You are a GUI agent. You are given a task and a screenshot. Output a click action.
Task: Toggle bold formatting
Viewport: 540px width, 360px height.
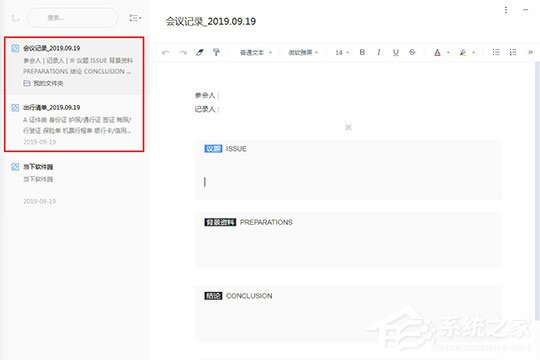(362, 52)
